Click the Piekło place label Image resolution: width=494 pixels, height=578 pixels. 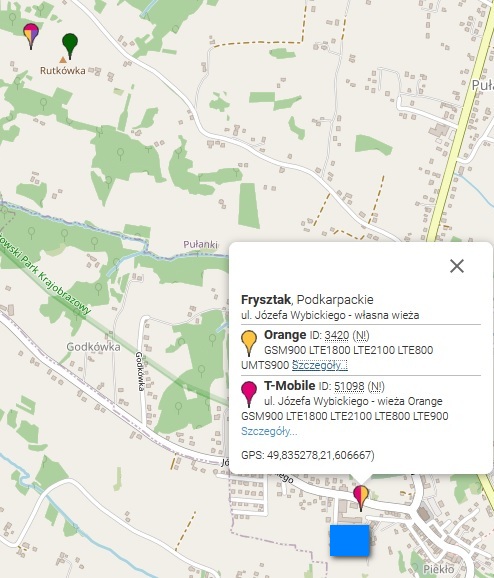439,569
